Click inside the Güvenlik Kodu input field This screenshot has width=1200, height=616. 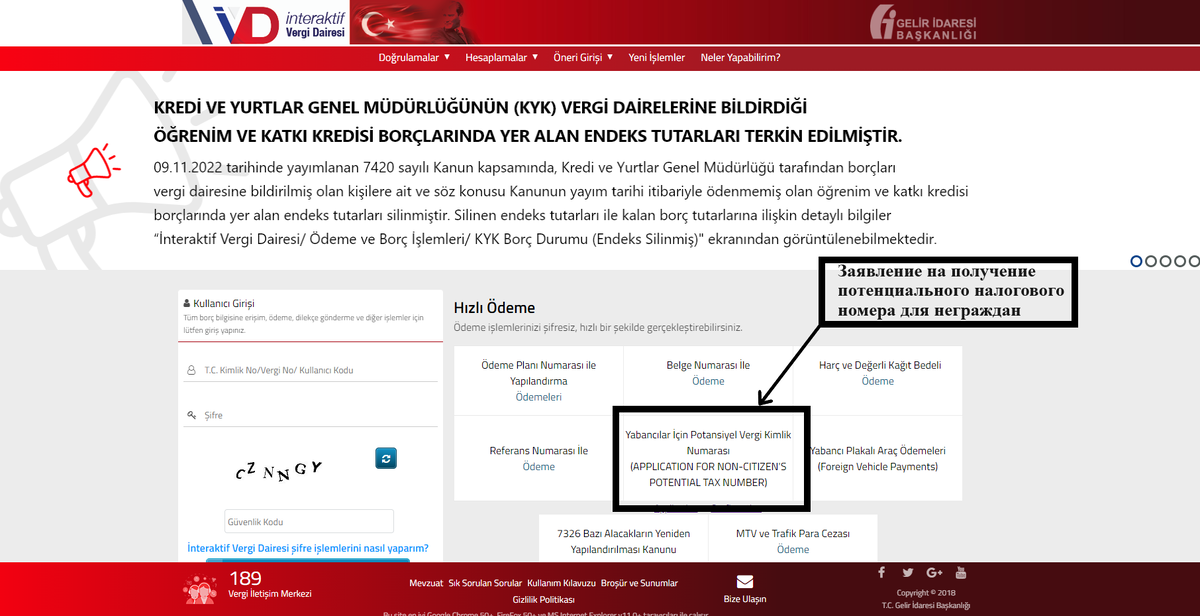pos(308,521)
